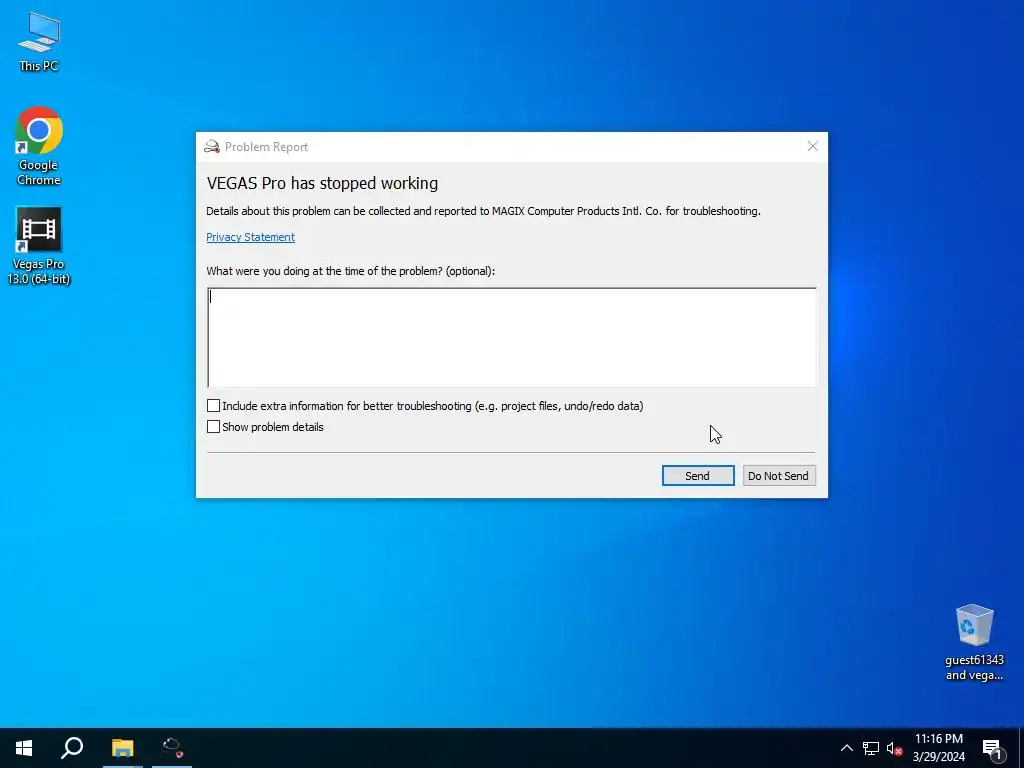Select the Vegas Pro 13.0 desktop shortcut
Image resolution: width=1024 pixels, height=768 pixels.
39,246
